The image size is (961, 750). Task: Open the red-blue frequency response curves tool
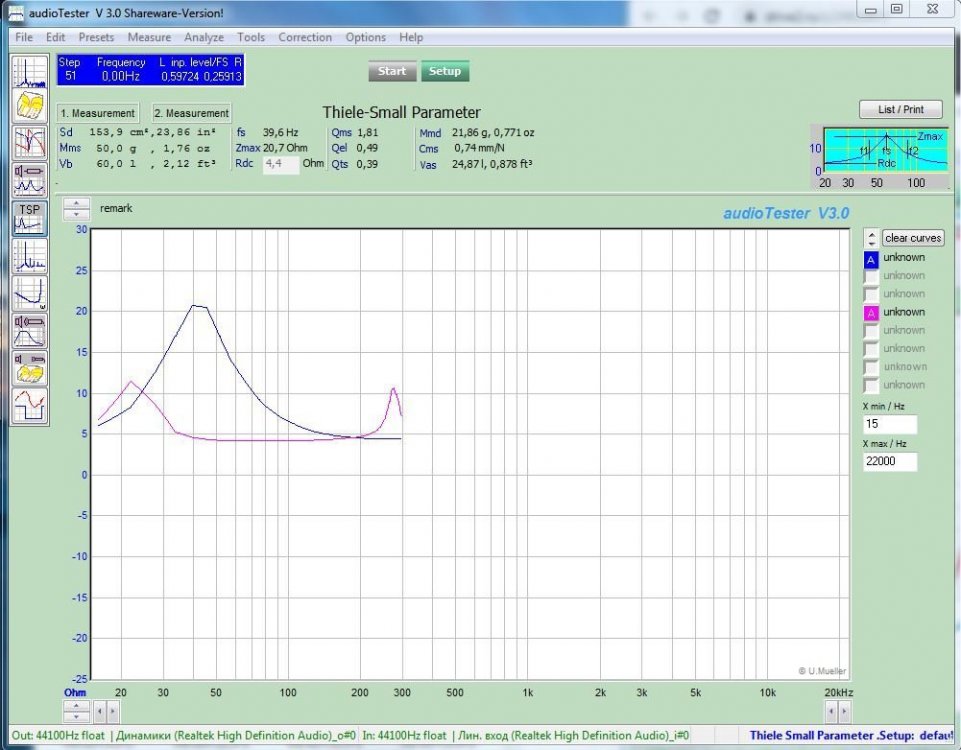(x=29, y=142)
